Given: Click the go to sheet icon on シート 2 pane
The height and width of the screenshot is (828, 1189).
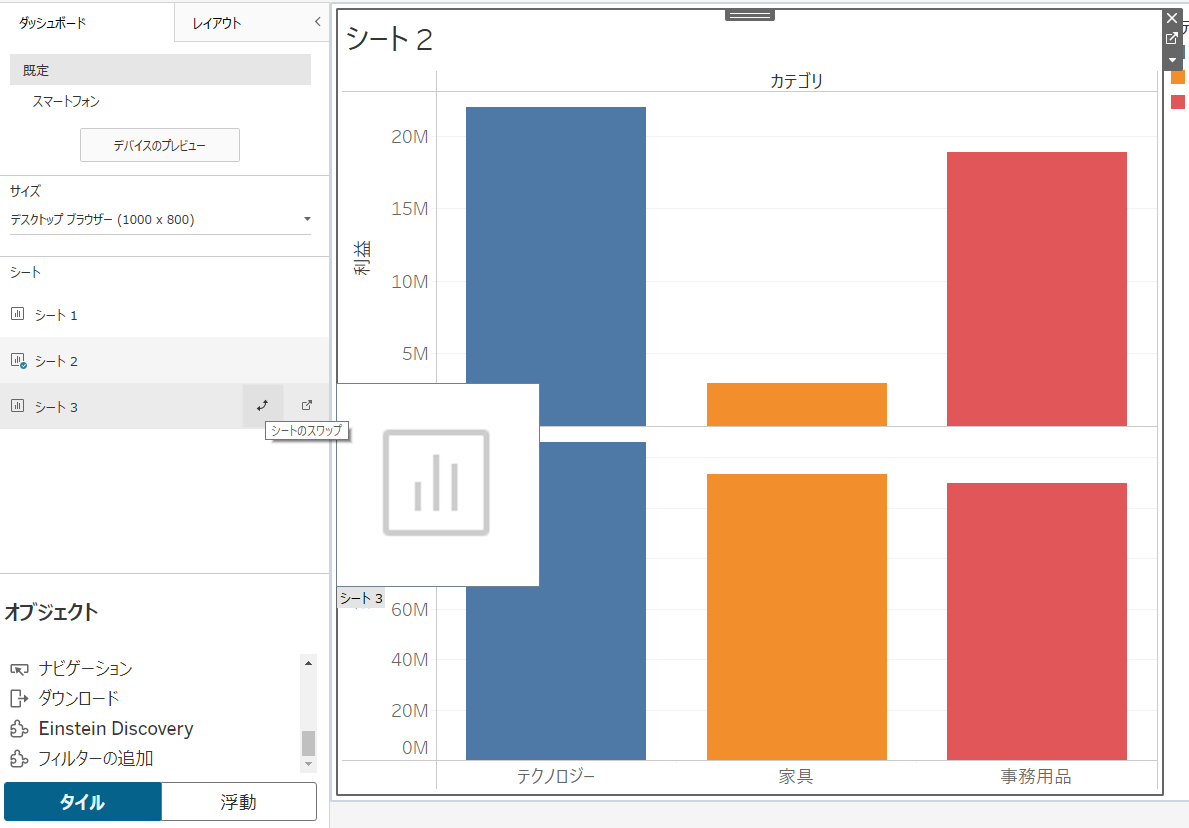Looking at the screenshot, I should (1172, 38).
